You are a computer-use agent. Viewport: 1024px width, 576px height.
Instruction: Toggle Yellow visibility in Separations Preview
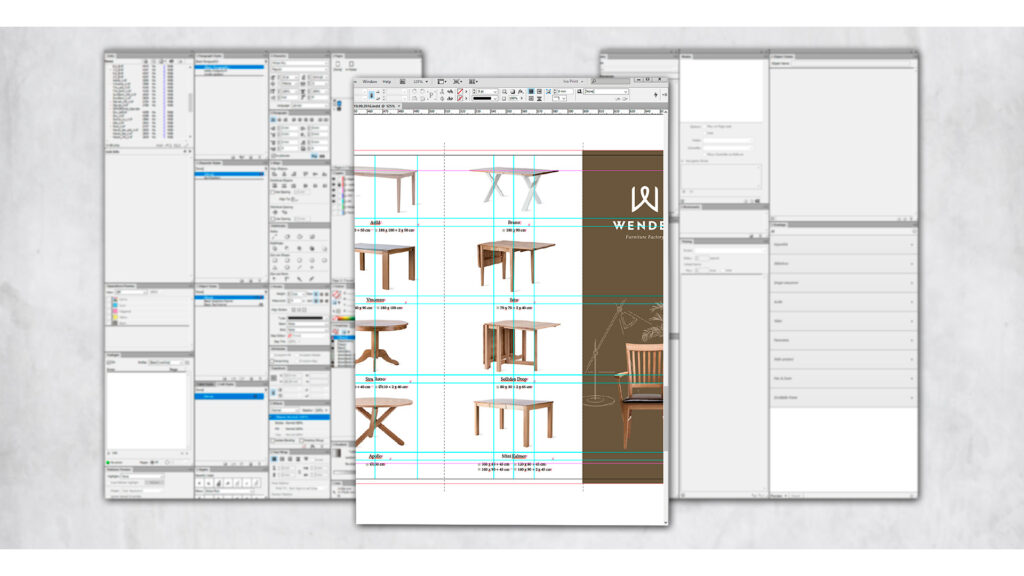[108, 317]
